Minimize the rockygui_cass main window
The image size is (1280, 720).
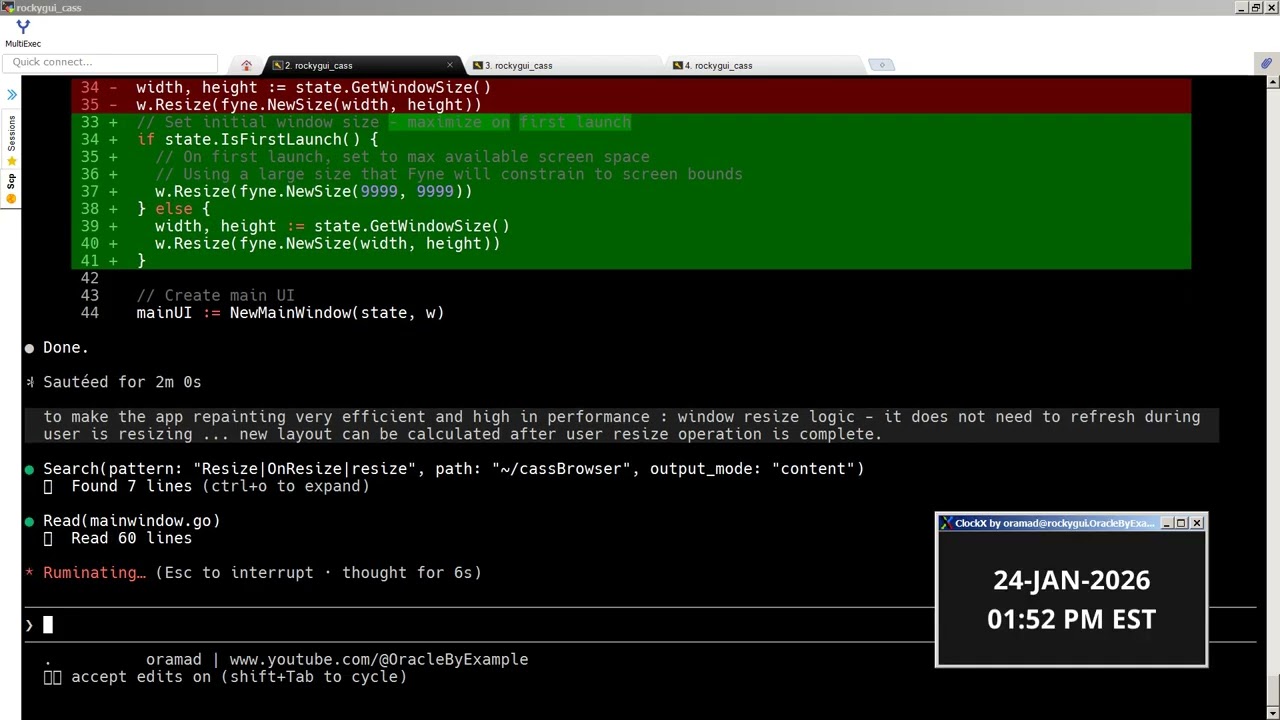pos(1241,7)
